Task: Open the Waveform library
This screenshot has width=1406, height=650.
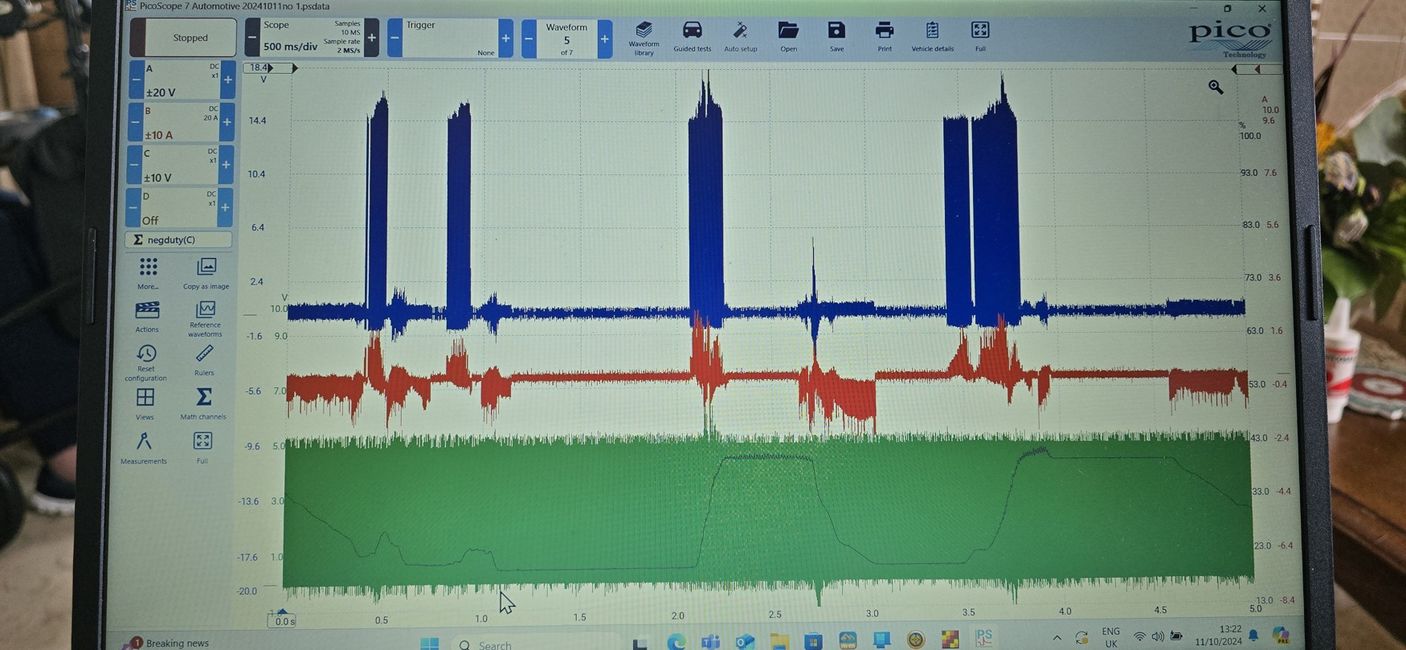Action: 644,37
